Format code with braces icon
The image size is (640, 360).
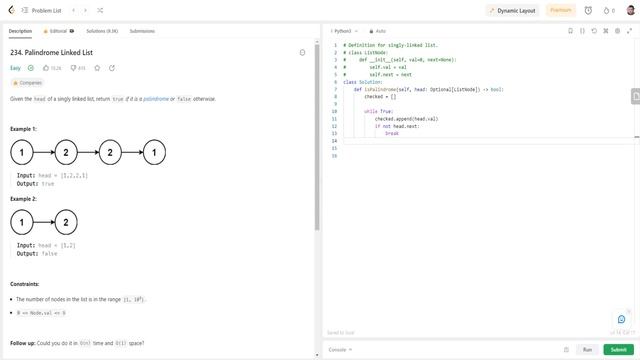click(582, 31)
